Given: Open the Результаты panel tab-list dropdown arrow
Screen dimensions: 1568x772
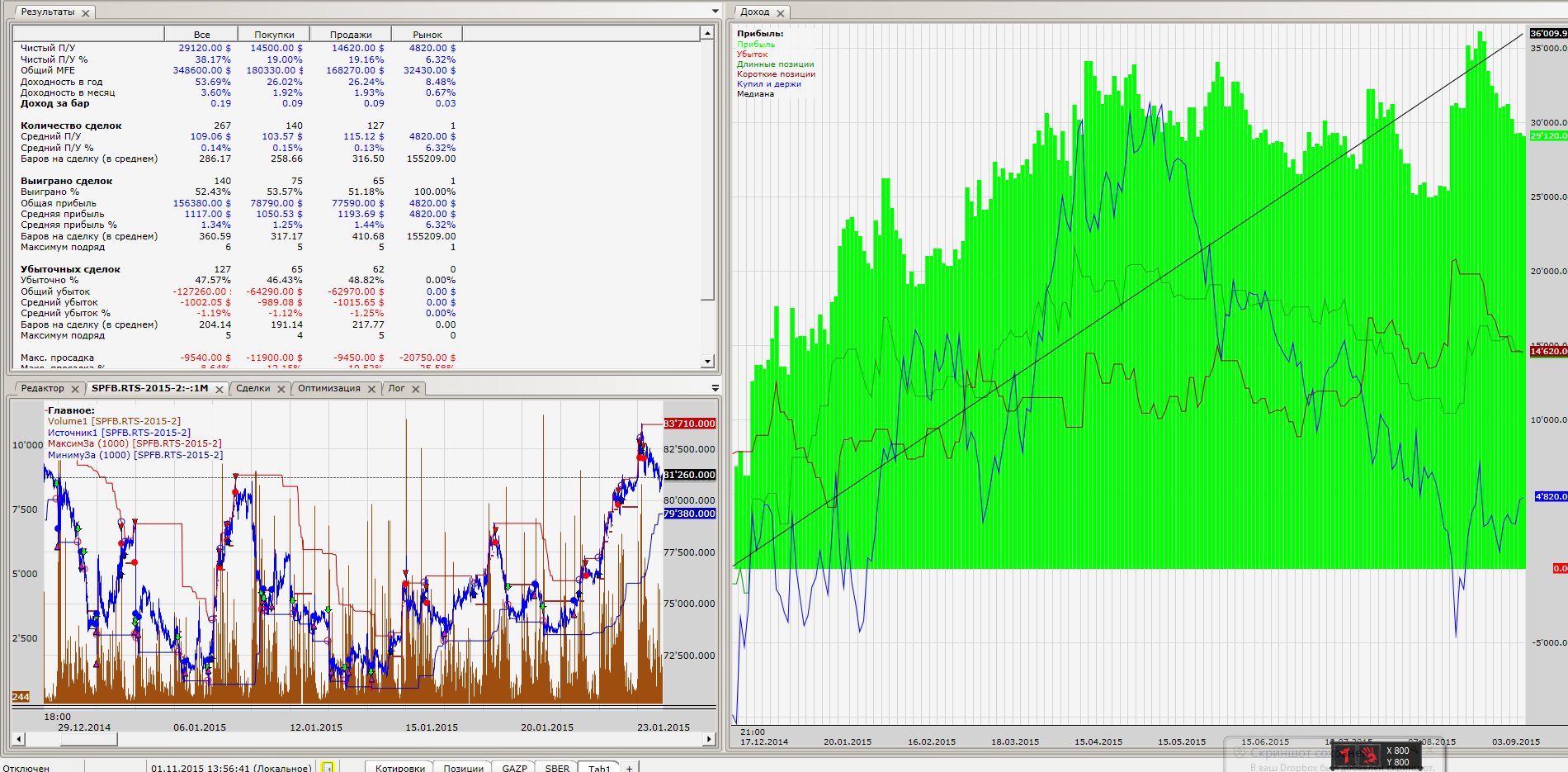Looking at the screenshot, I should 715,11.
